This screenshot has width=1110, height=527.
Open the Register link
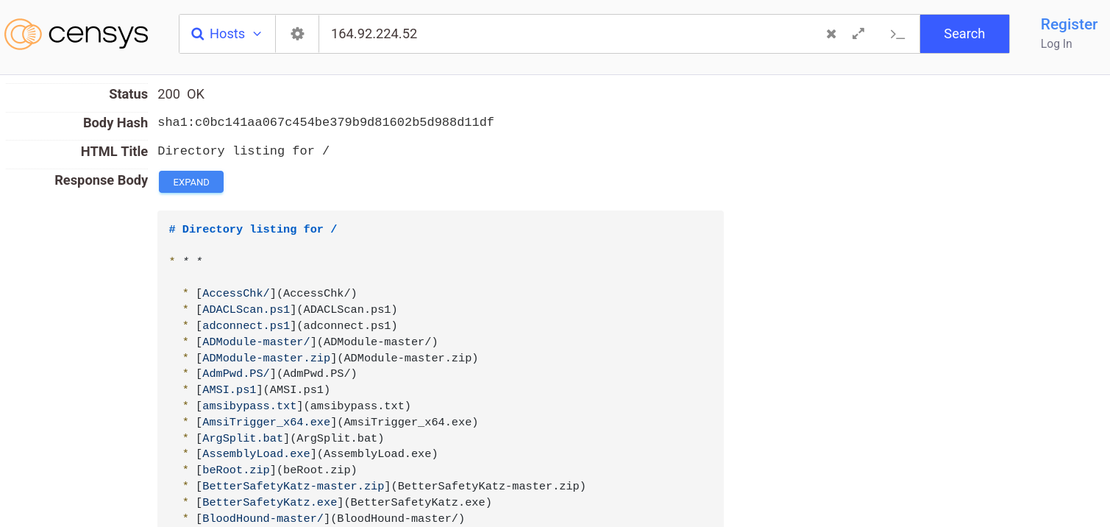point(1068,24)
